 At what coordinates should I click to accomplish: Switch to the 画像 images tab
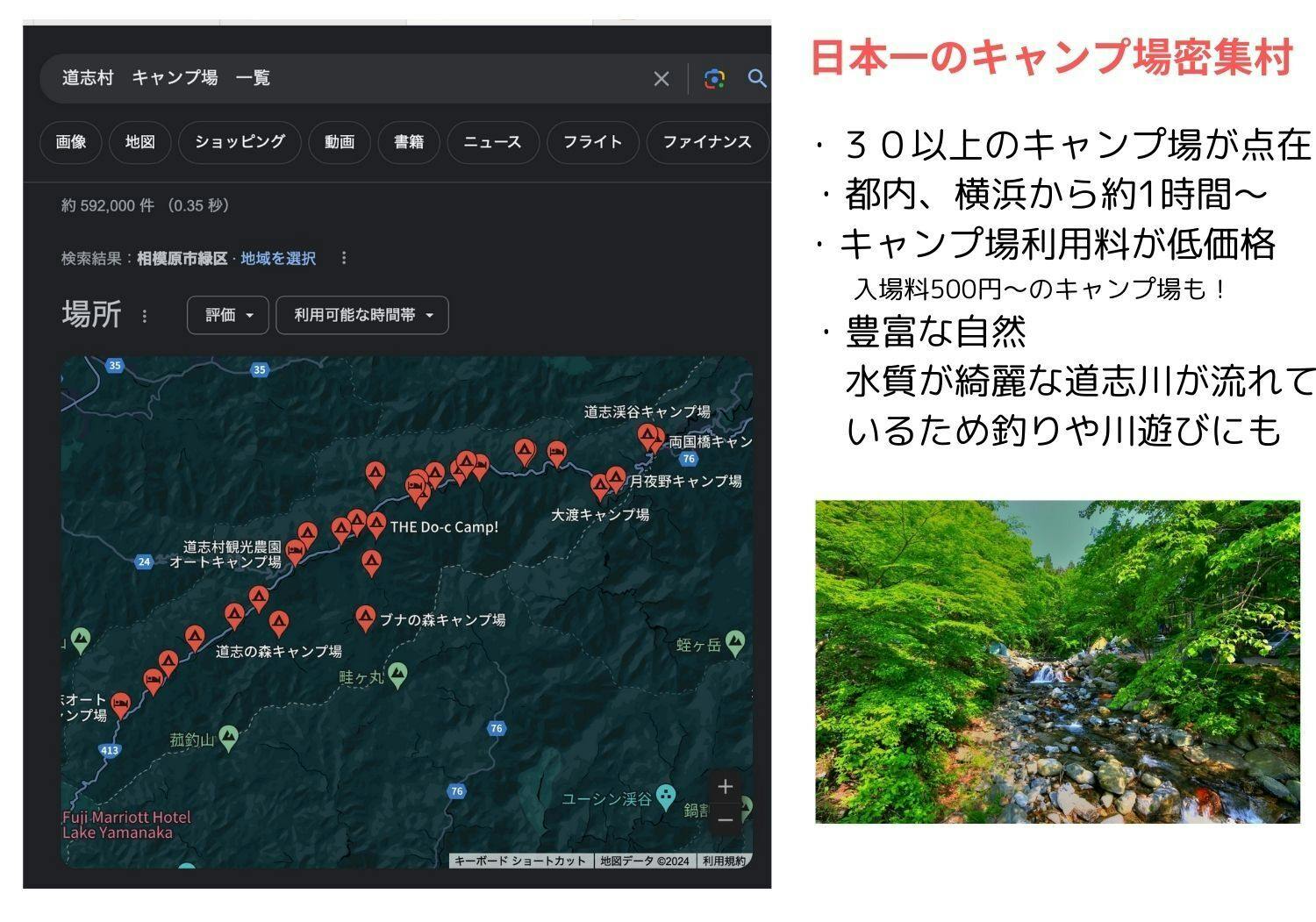coord(71,142)
